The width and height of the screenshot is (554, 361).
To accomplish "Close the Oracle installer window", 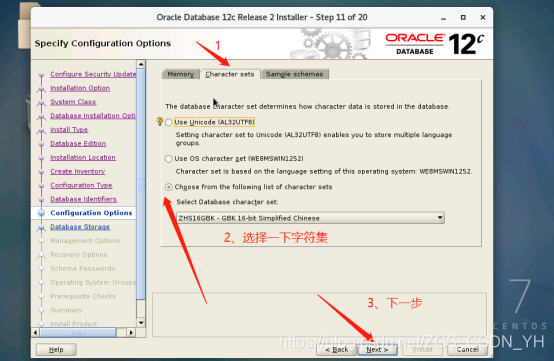I will pyautogui.click(x=483, y=17).
